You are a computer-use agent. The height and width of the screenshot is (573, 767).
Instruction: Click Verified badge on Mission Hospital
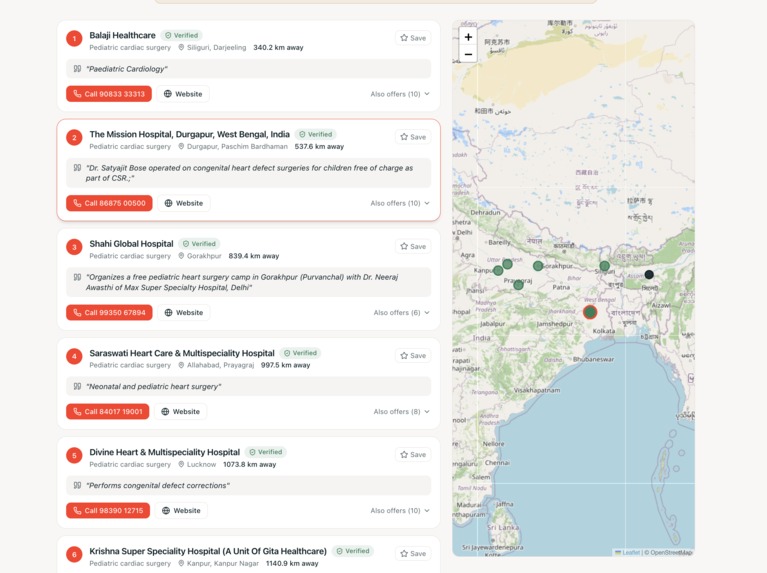point(316,134)
